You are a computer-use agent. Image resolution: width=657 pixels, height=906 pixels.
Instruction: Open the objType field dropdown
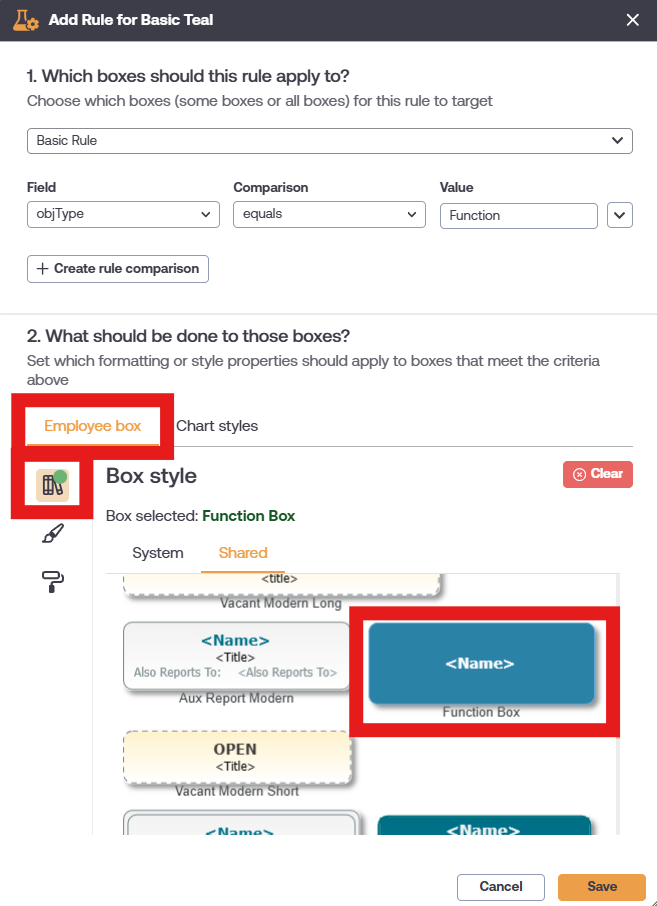click(123, 215)
